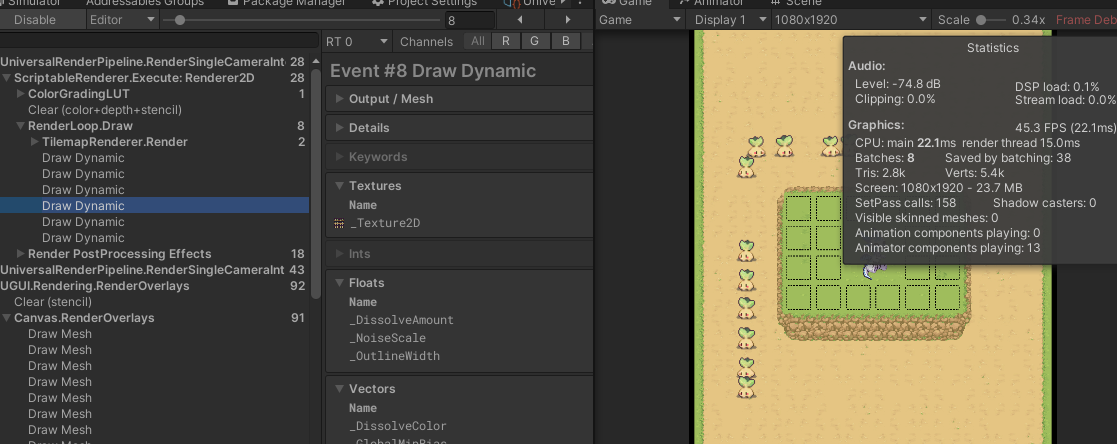Open the Display 1 dropdown
The width and height of the screenshot is (1117, 444).
728,20
